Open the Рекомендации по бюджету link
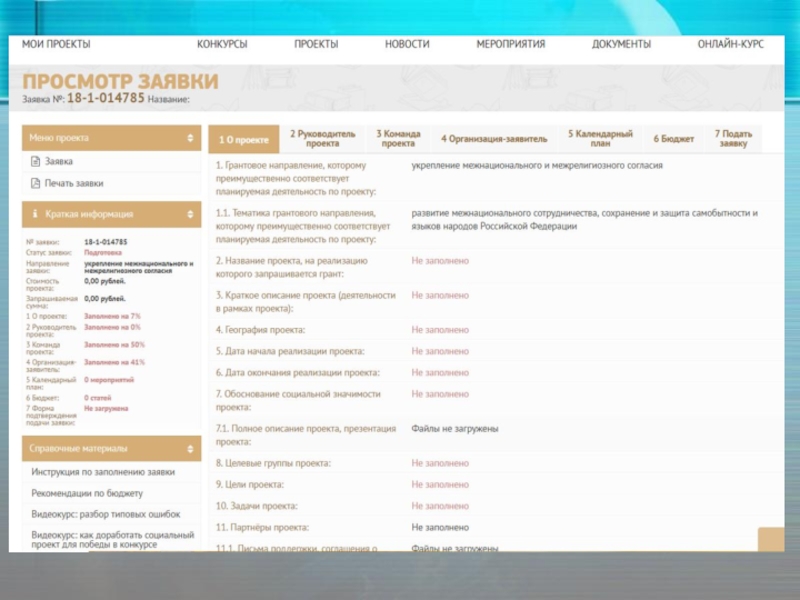 tap(87, 493)
